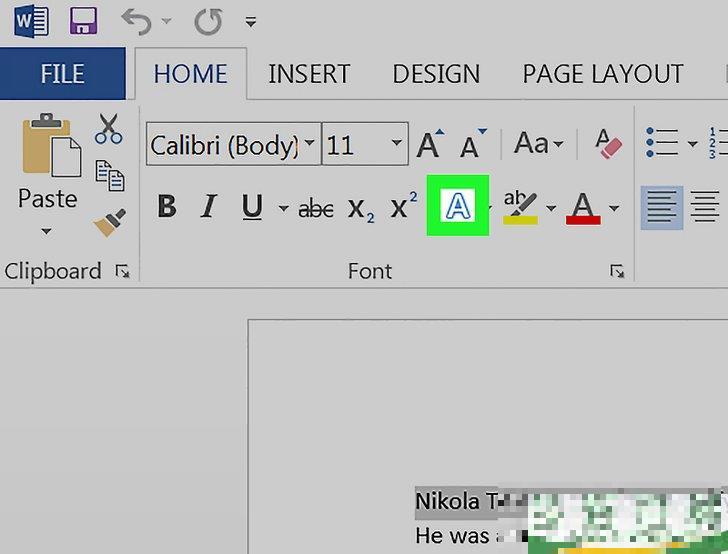The image size is (728, 554).
Task: Open the Calibri (Body) font name dropdown
Action: pos(310,145)
